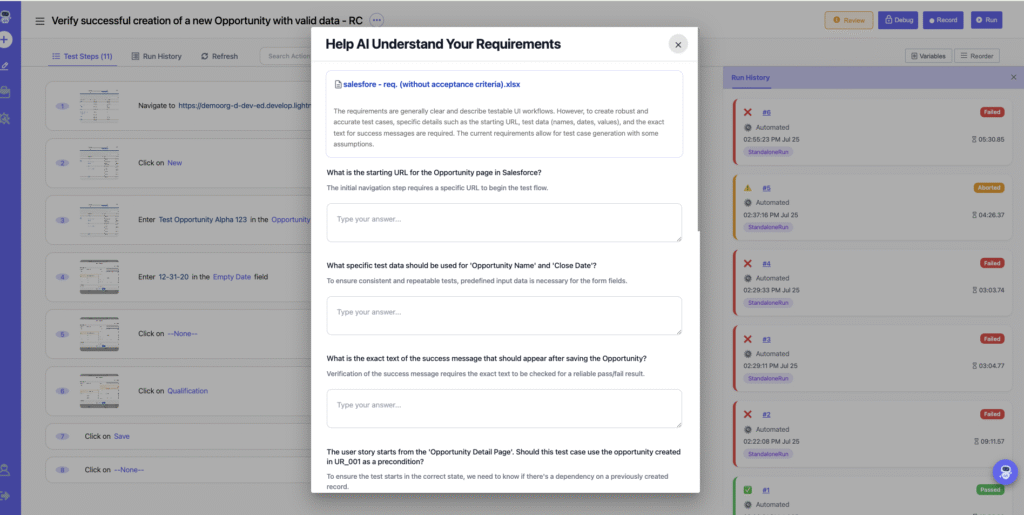Open the briefcase icon in left sidebar
This screenshot has width=1024, height=515.
pyautogui.click(x=6, y=92)
